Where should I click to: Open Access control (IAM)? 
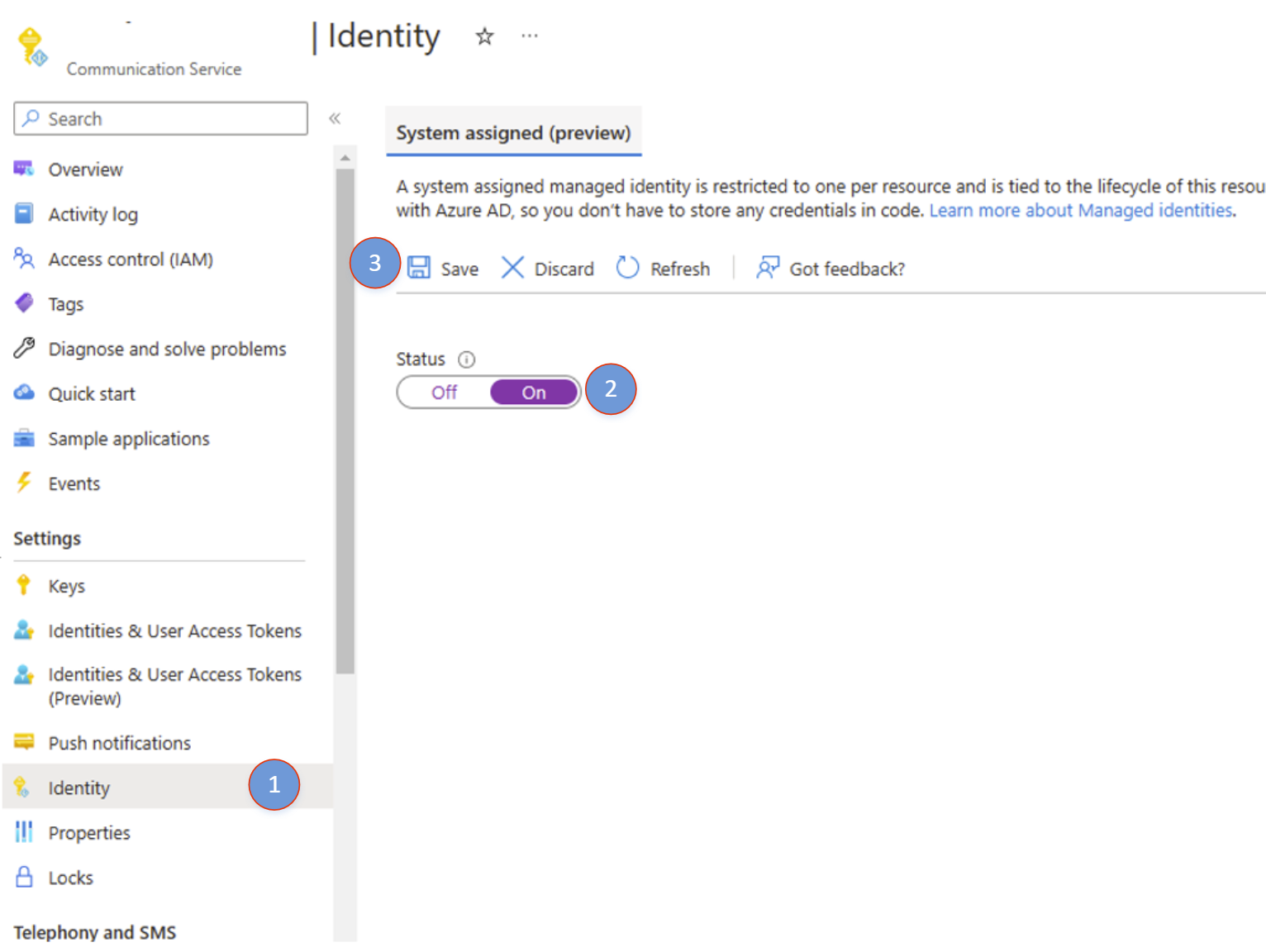(x=131, y=259)
